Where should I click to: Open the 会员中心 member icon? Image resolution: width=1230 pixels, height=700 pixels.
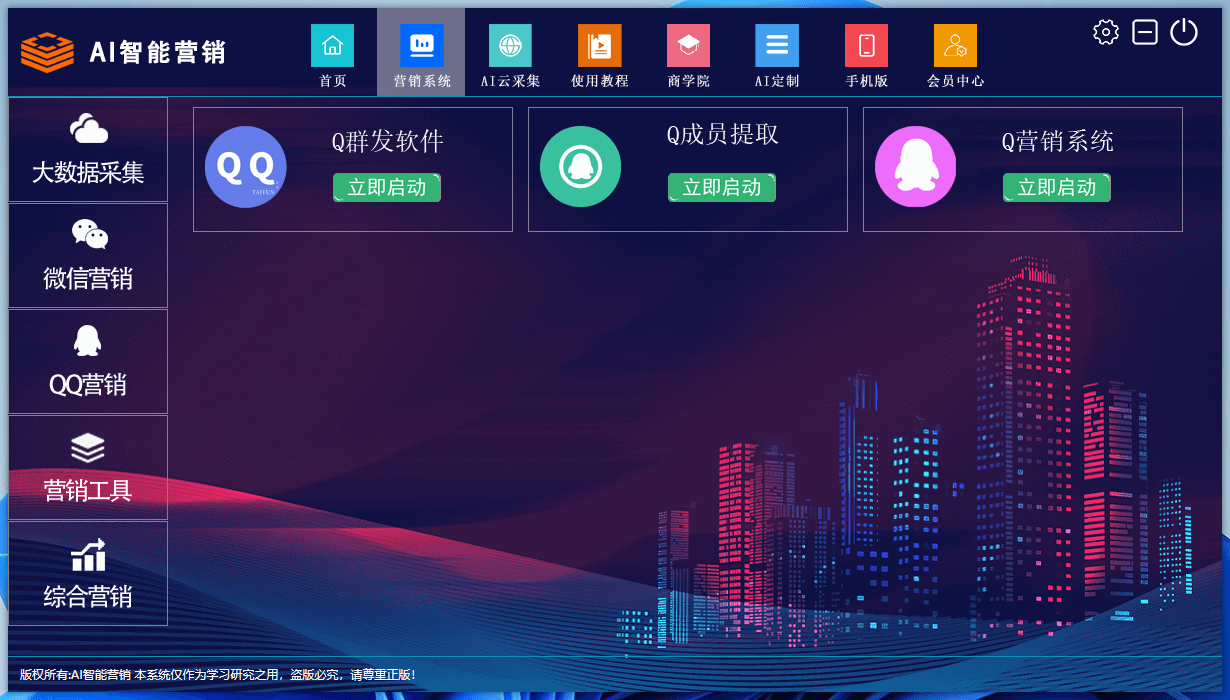tap(955, 45)
